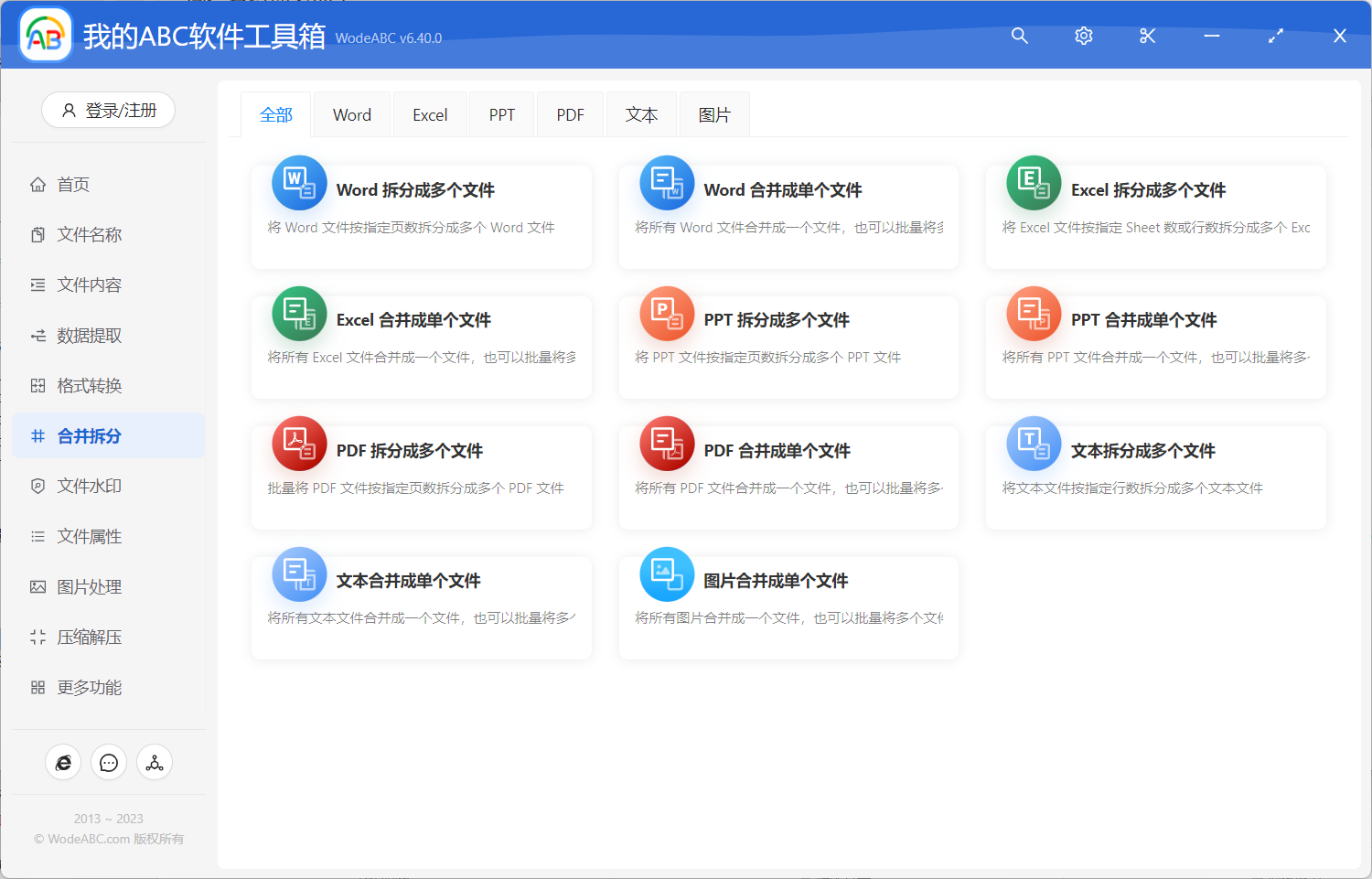
Task: Select the Word 合并成单个文件 card
Action: [x=788, y=217]
